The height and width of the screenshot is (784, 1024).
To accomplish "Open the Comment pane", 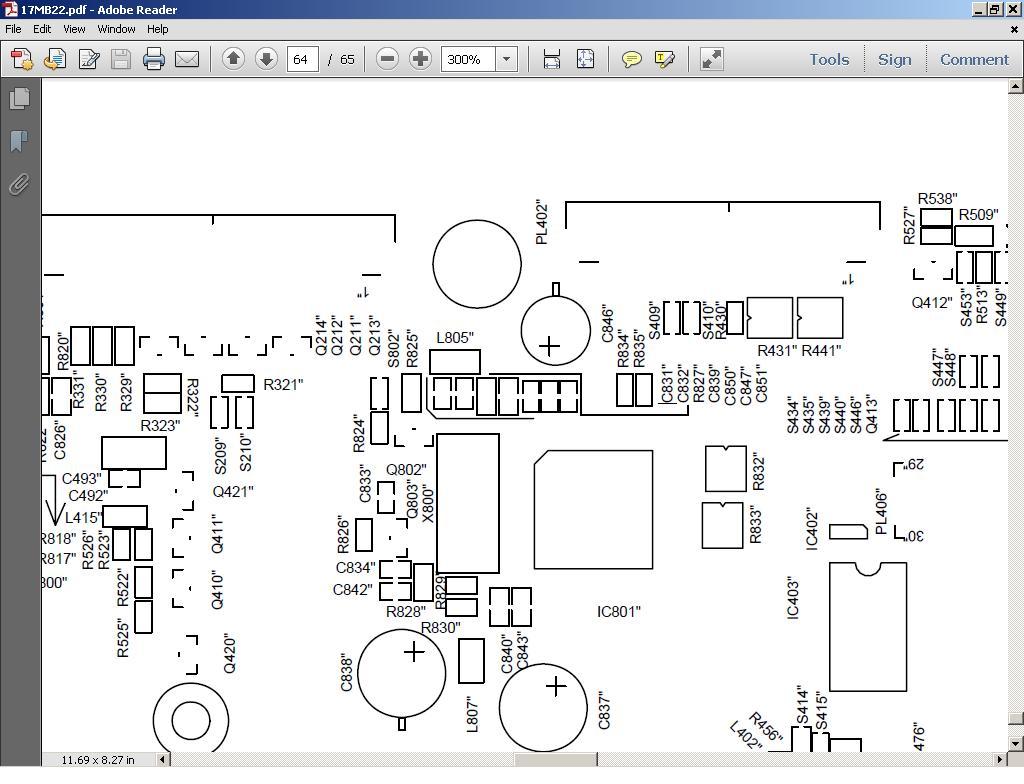I will click(x=974, y=59).
